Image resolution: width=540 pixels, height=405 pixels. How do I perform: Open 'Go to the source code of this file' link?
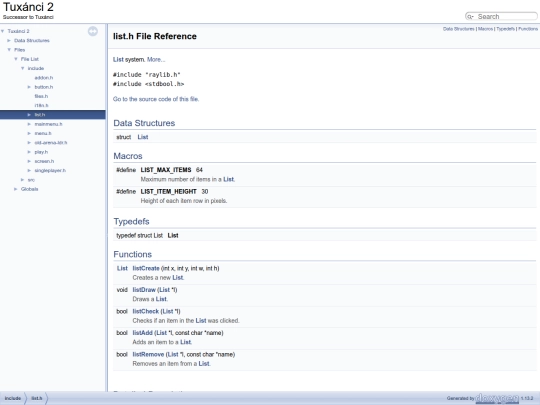coord(156,99)
